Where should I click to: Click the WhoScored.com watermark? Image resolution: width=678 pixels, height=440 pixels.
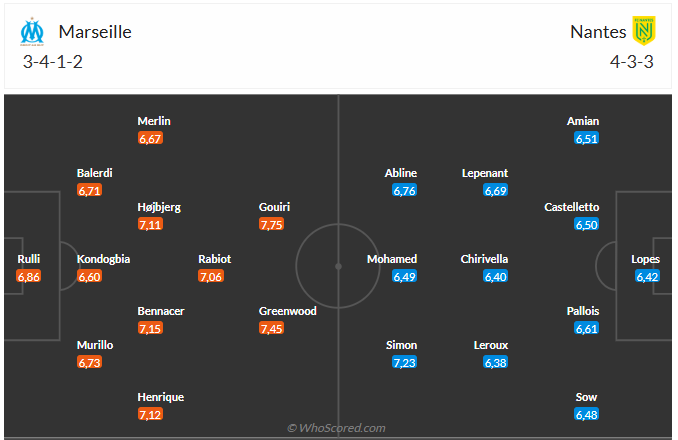(336, 428)
